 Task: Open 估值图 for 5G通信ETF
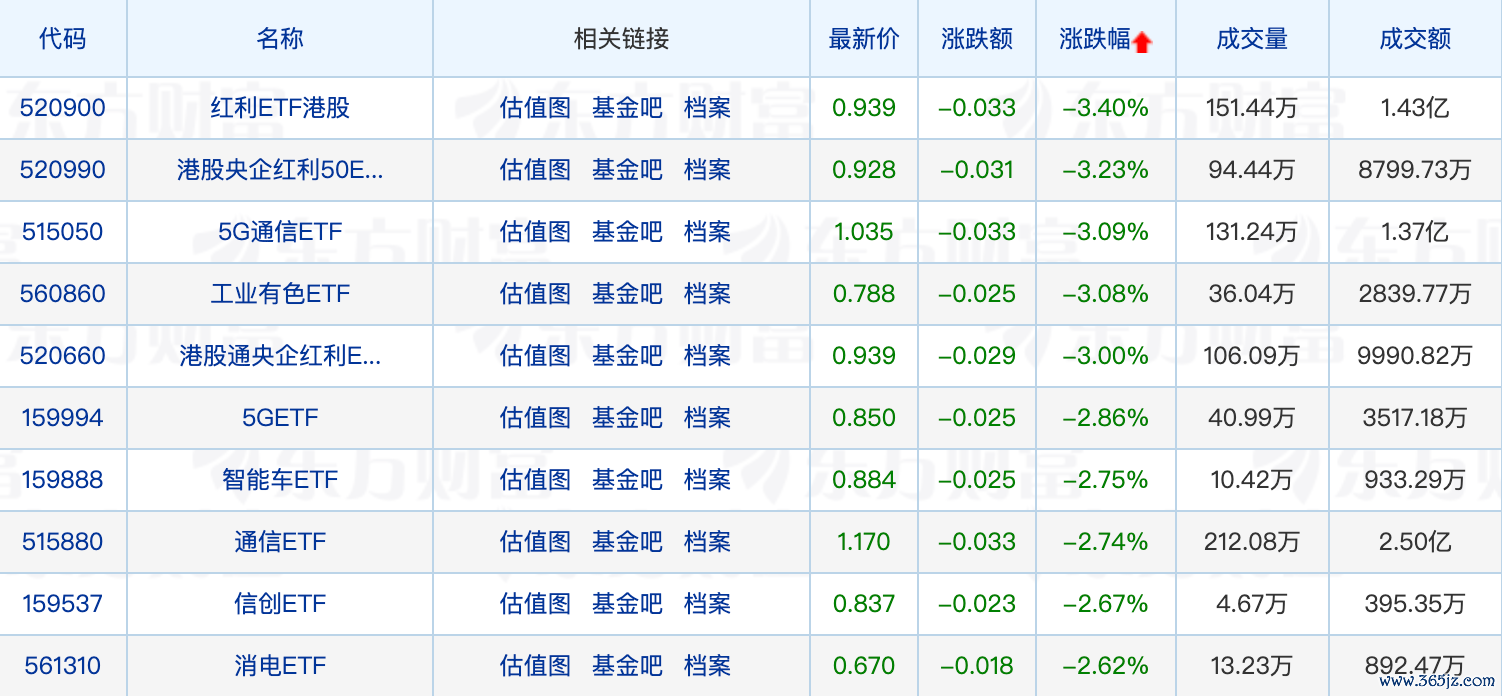click(535, 232)
